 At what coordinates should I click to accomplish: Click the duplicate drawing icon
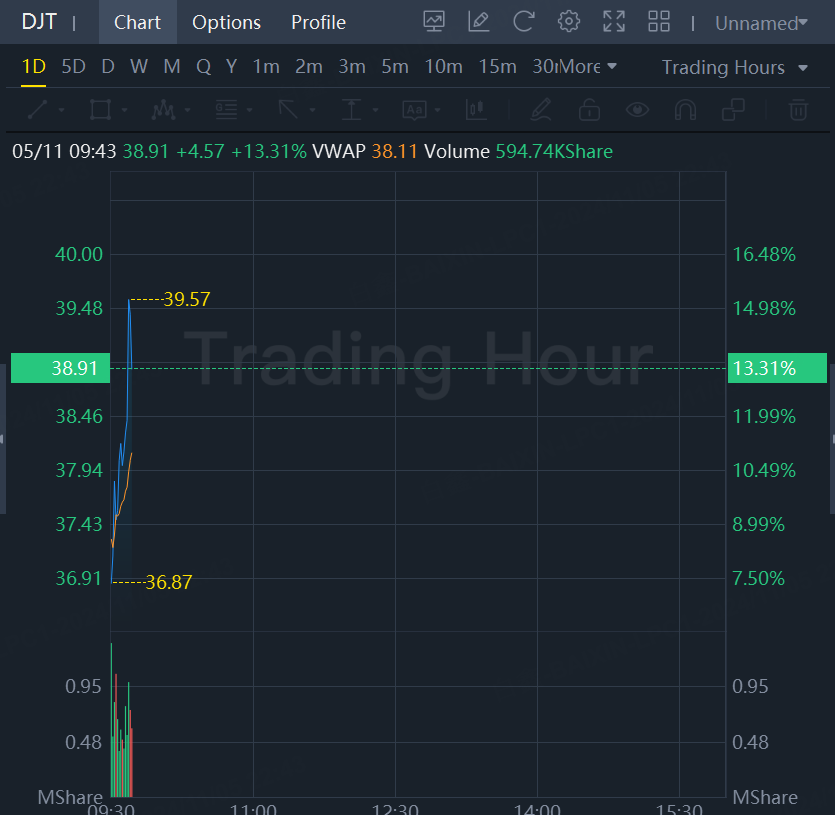point(733,110)
